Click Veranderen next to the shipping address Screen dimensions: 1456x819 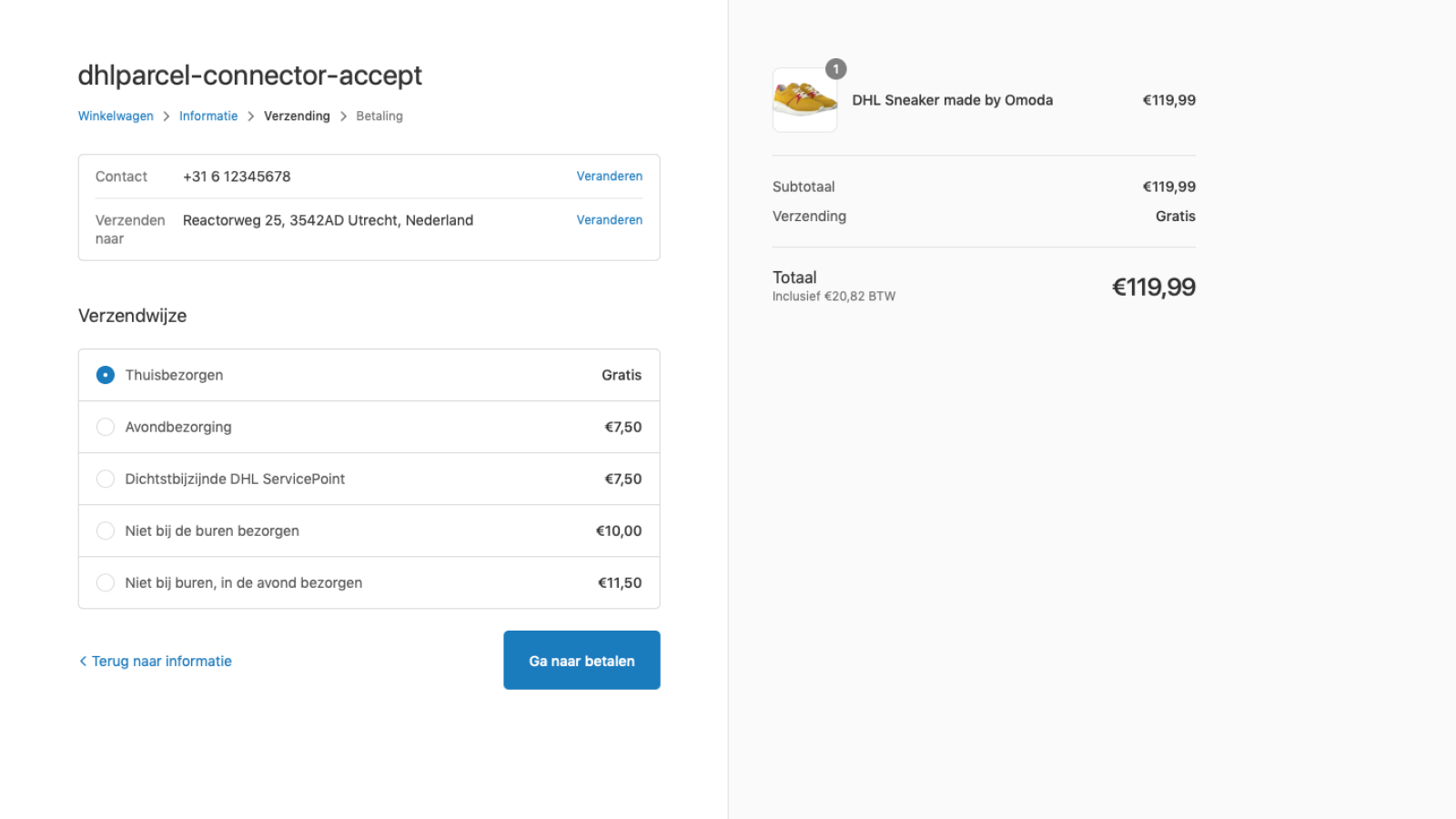tap(609, 219)
